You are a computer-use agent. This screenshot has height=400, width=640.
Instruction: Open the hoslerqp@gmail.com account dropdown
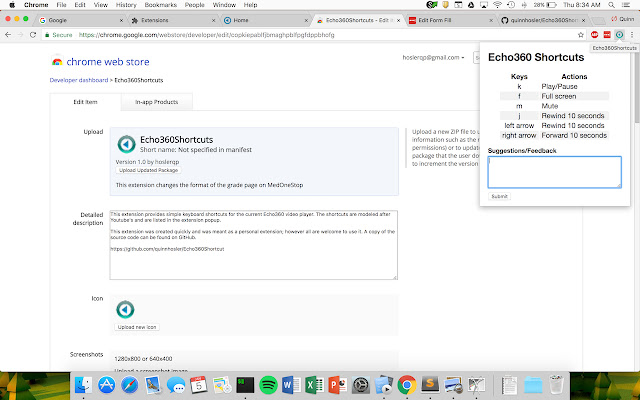(433, 58)
